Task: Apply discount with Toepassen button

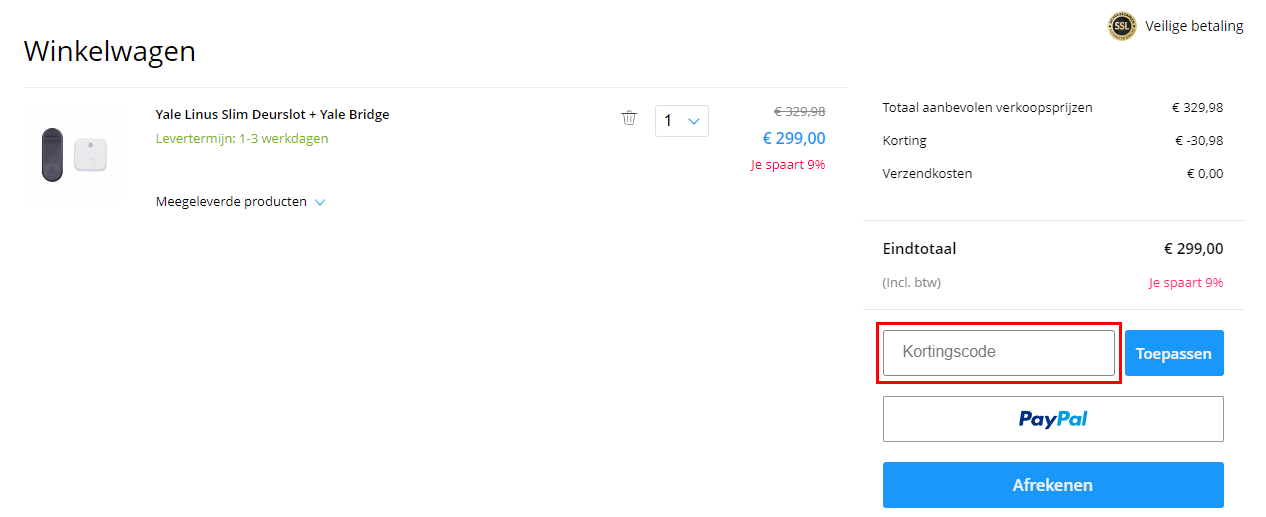Action: coord(1174,353)
